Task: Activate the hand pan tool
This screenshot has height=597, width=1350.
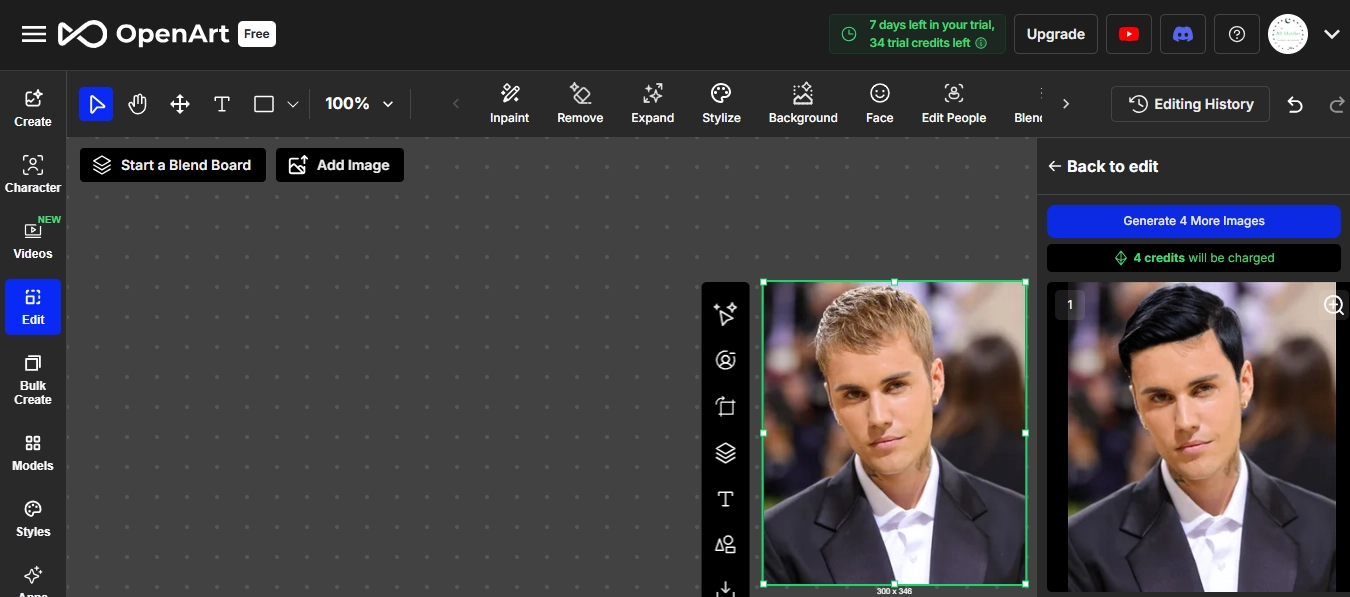Action: tap(138, 104)
